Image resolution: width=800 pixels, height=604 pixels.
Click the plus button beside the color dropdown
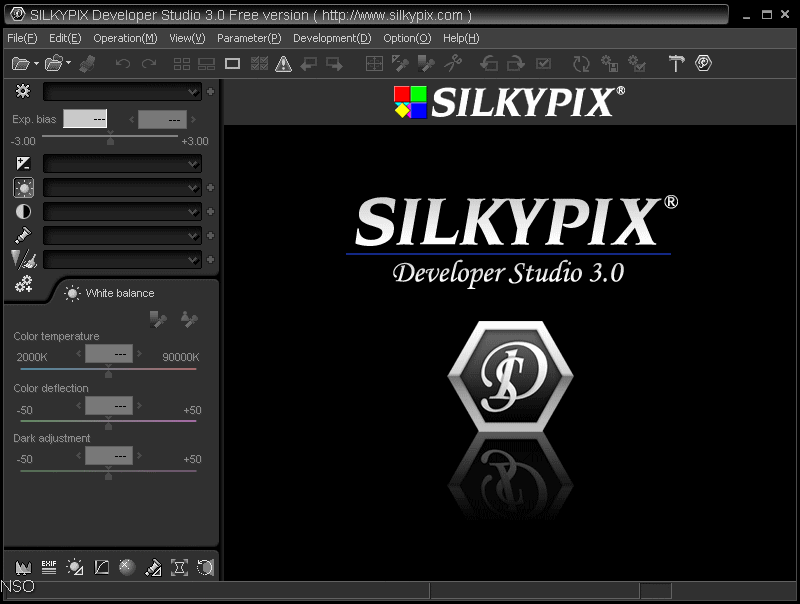[x=210, y=236]
